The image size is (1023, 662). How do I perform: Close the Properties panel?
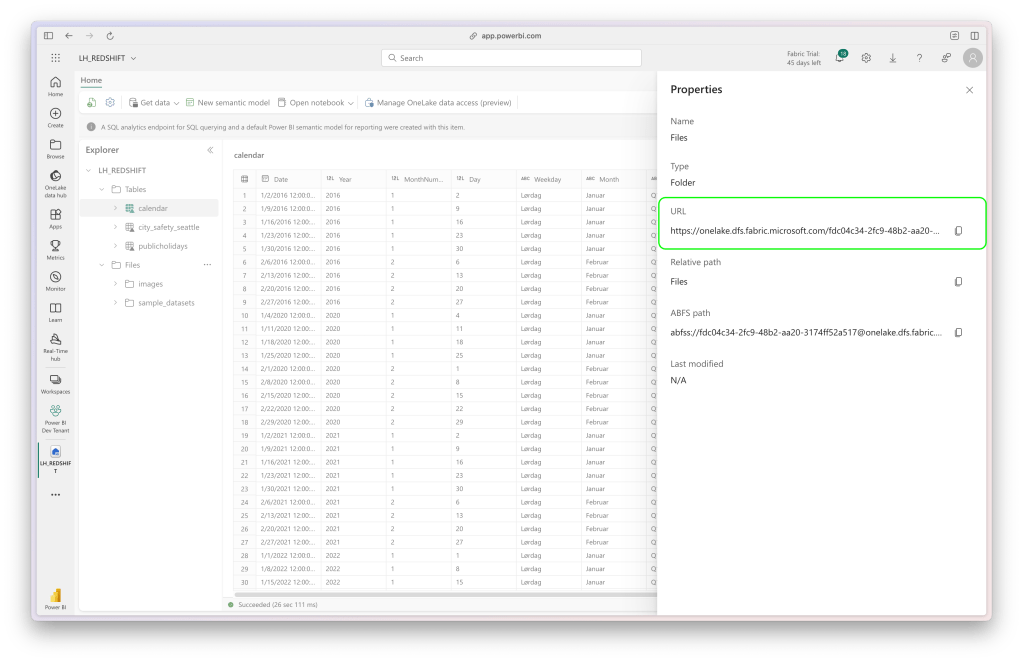tap(969, 90)
